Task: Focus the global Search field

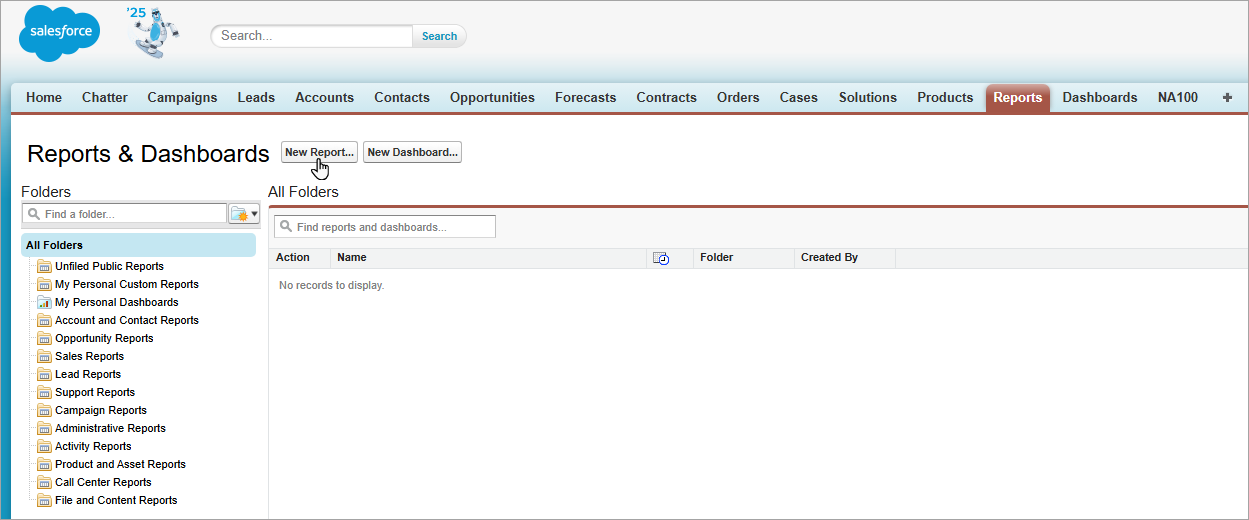Action: 312,36
